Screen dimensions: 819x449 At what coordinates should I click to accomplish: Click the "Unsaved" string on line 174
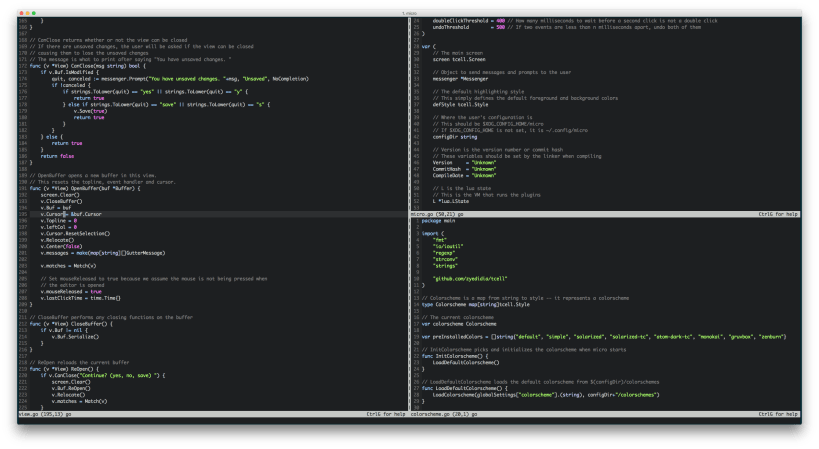(255, 79)
